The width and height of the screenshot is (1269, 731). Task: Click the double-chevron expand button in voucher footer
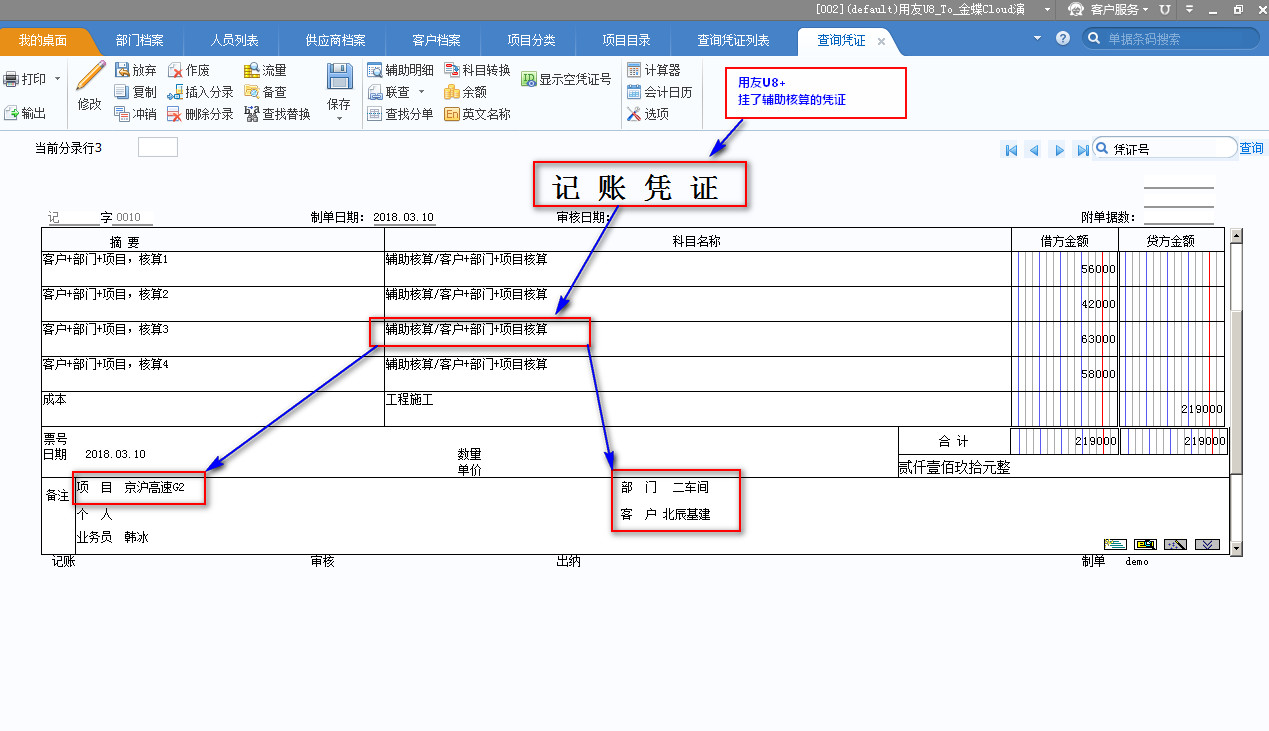[1207, 544]
